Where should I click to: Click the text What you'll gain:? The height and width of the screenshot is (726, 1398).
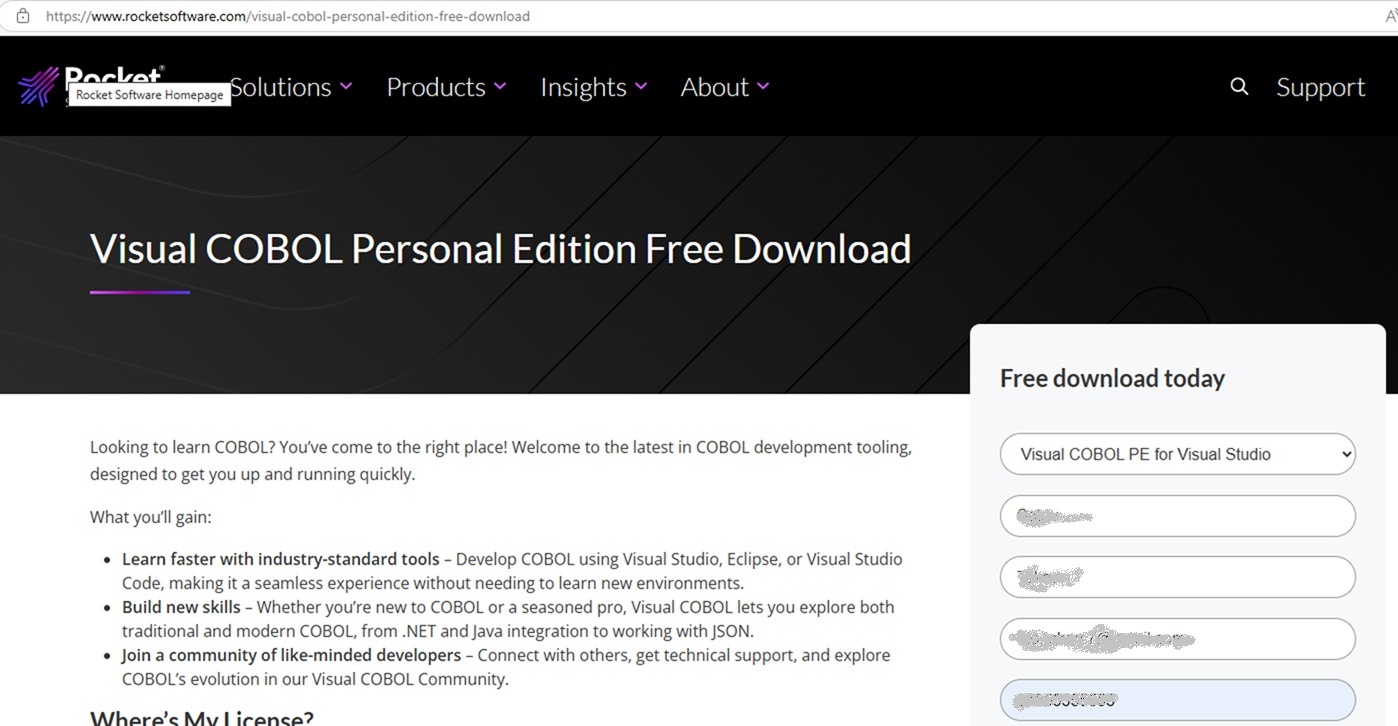click(151, 517)
